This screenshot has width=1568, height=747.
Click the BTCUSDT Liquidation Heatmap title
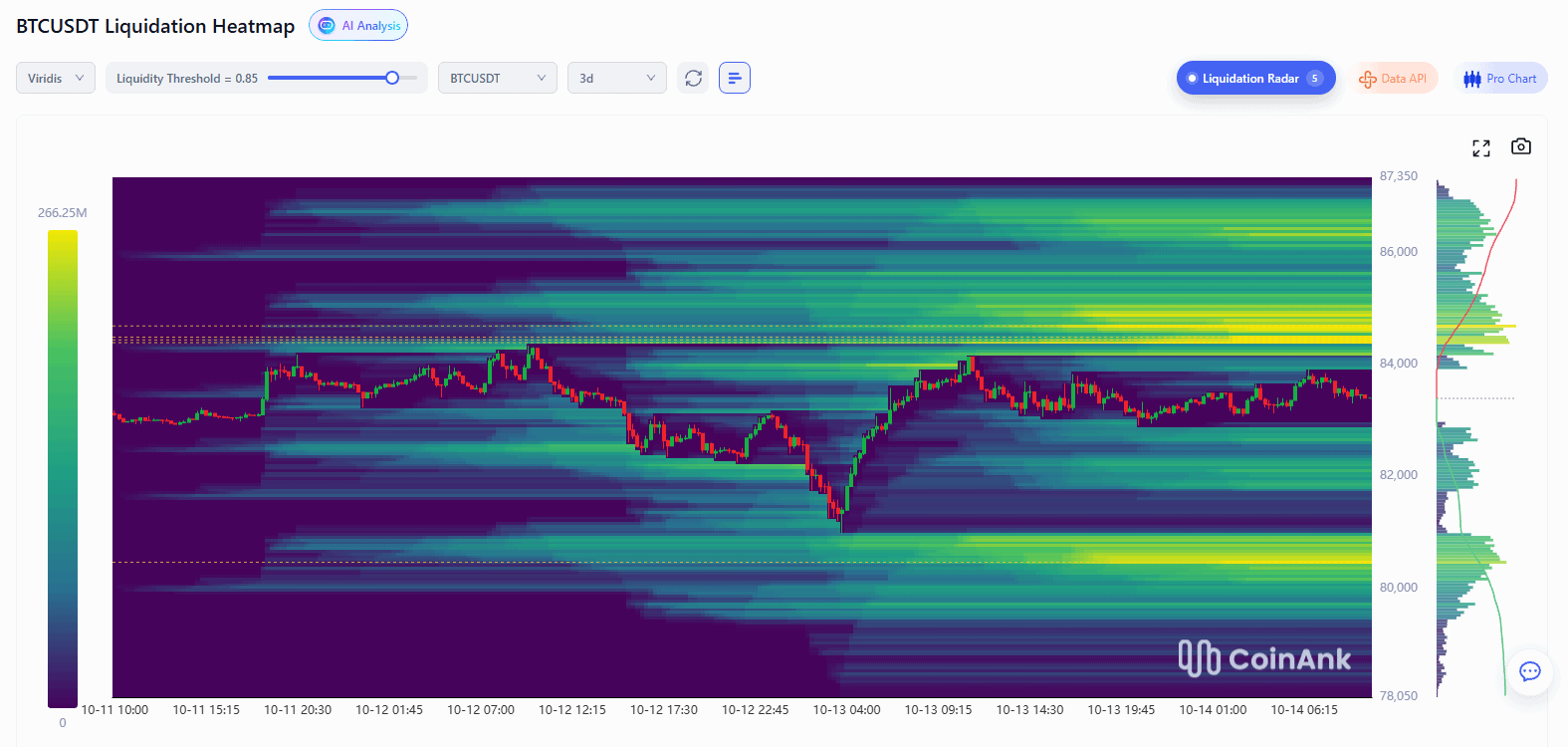[x=155, y=26]
